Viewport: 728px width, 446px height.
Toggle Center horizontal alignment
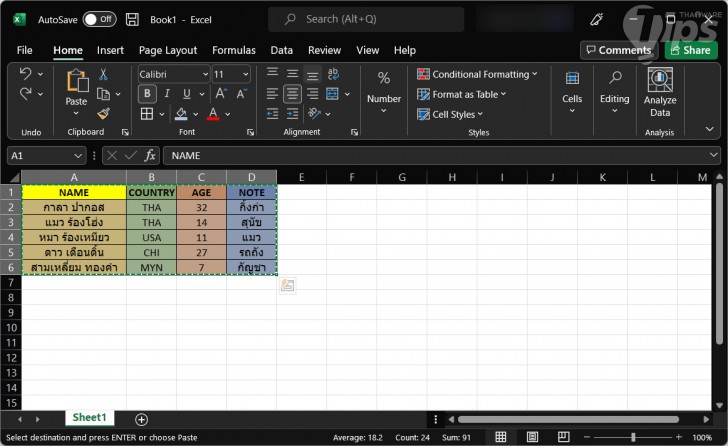292,94
